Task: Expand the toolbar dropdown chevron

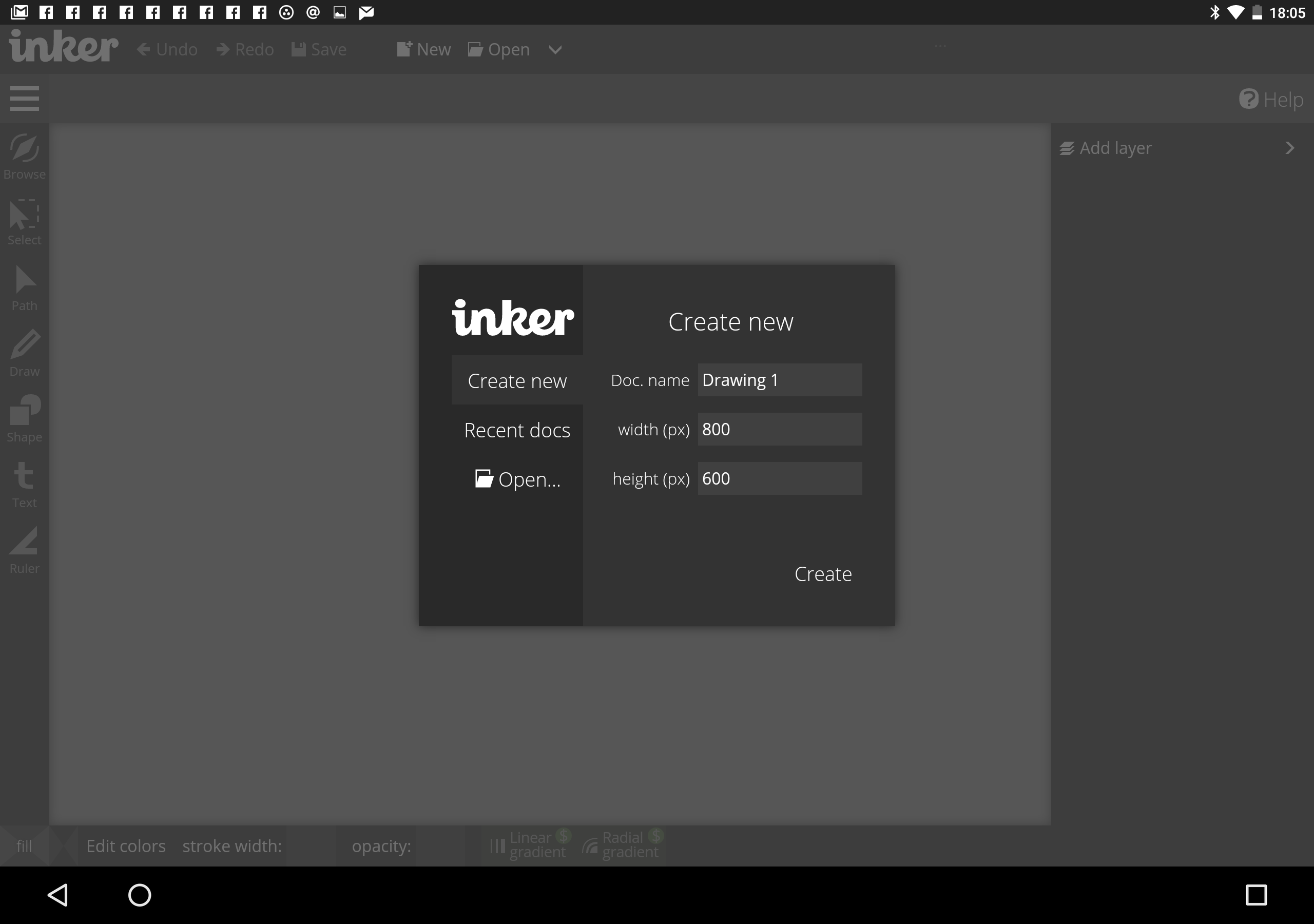Action: tap(555, 50)
